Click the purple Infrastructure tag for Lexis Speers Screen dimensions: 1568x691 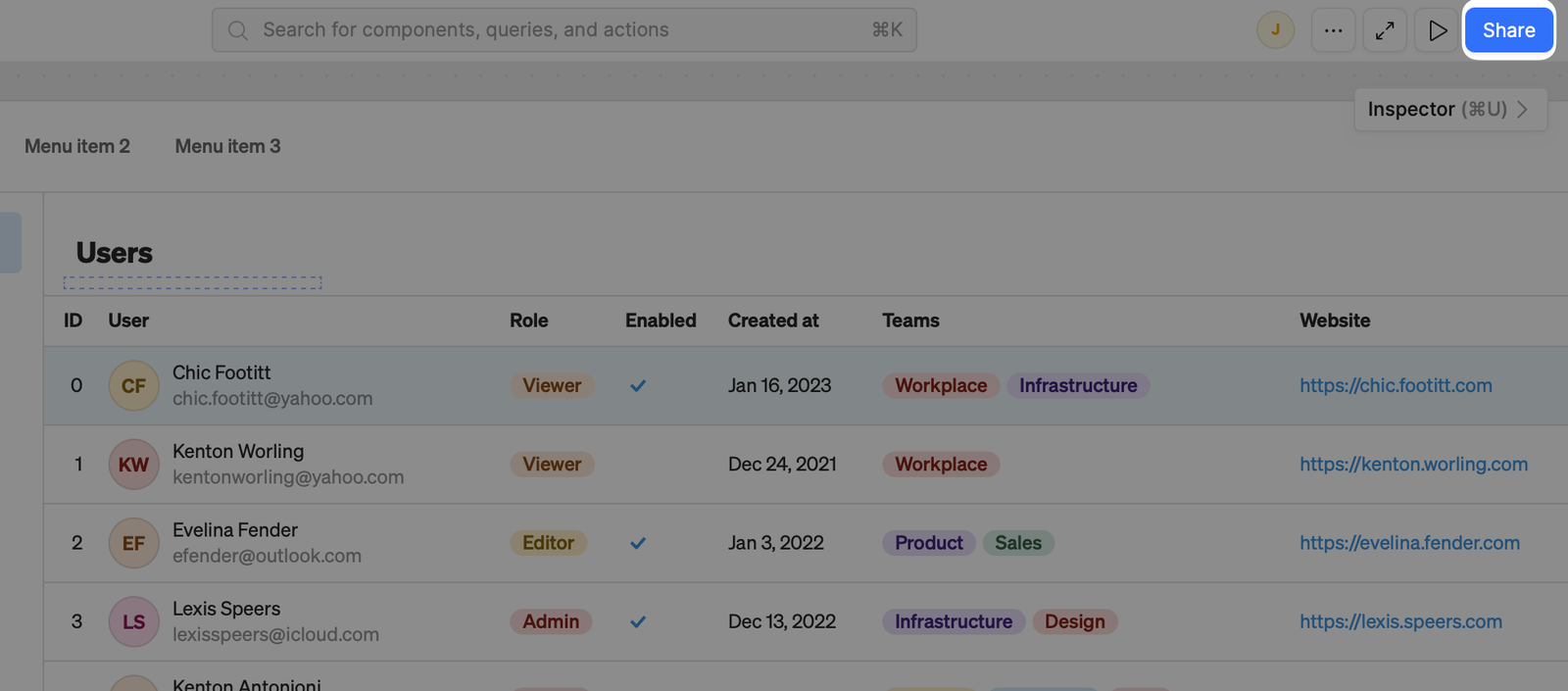click(x=954, y=621)
